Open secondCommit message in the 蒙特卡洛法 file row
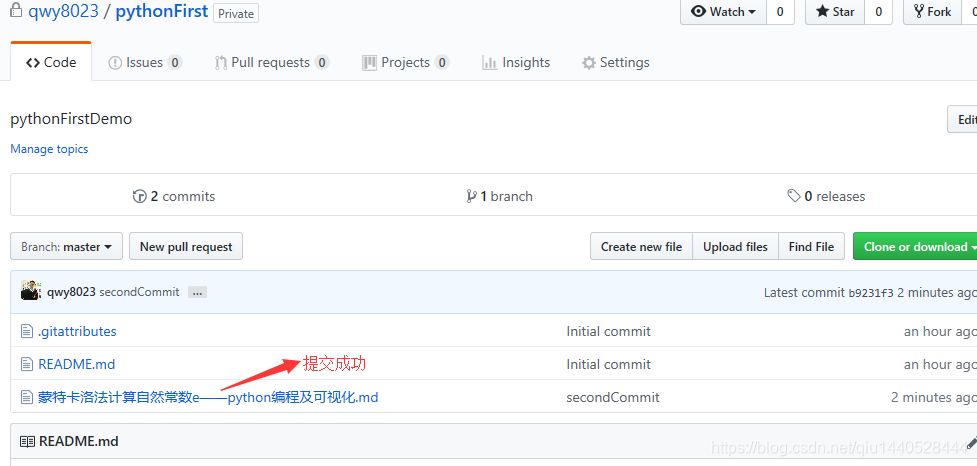The image size is (977, 466). [612, 397]
